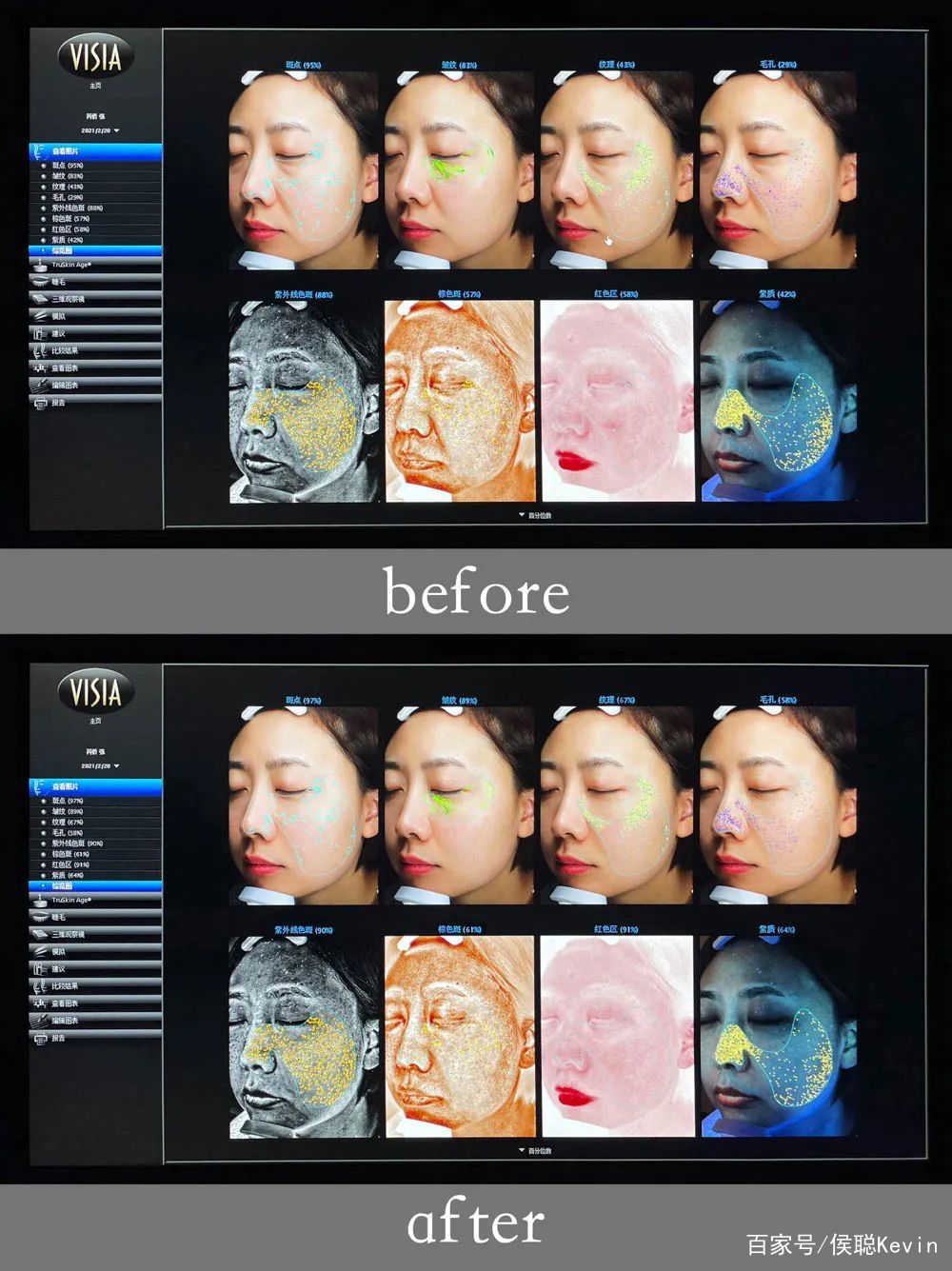Open the 比较结果 section in the before sidebar
Viewport: 952px width, 1271px height.
(95, 350)
